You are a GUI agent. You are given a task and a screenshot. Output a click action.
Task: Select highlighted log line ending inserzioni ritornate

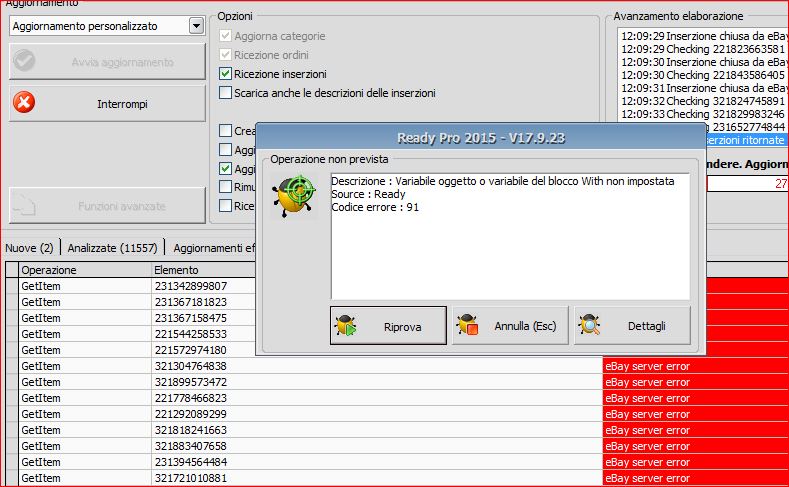[x=746, y=140]
